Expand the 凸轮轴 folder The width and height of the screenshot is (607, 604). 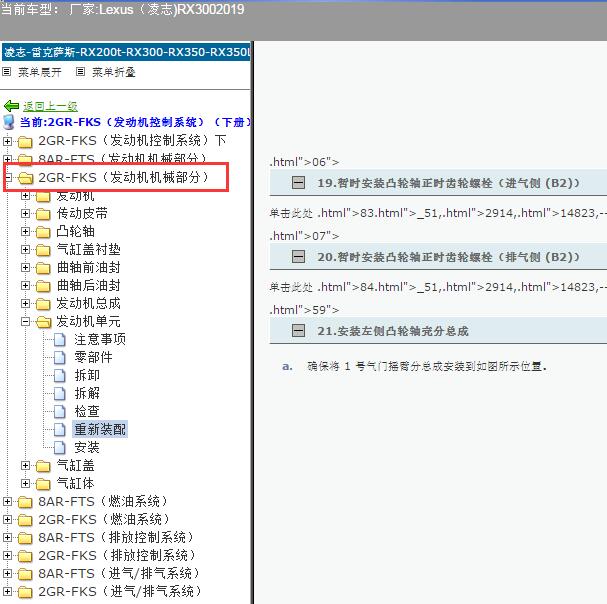click(25, 232)
